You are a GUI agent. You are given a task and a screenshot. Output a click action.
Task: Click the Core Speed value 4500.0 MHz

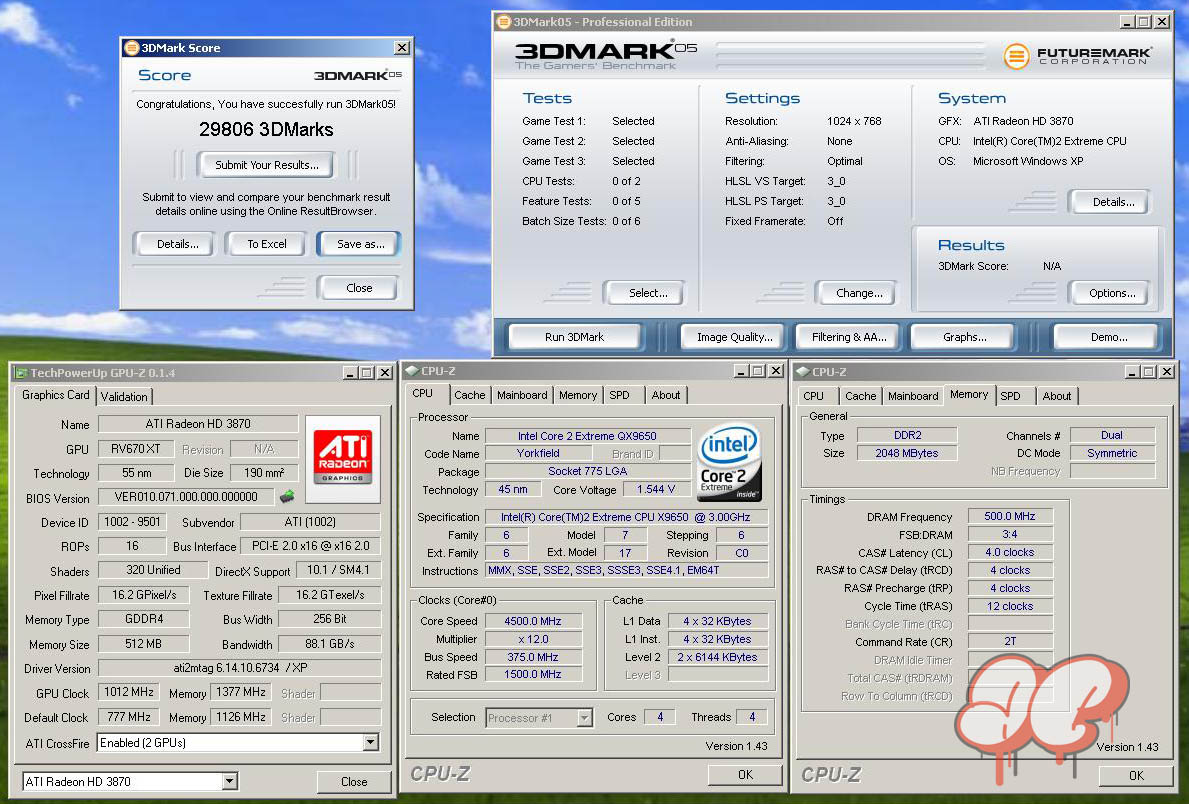pos(533,621)
